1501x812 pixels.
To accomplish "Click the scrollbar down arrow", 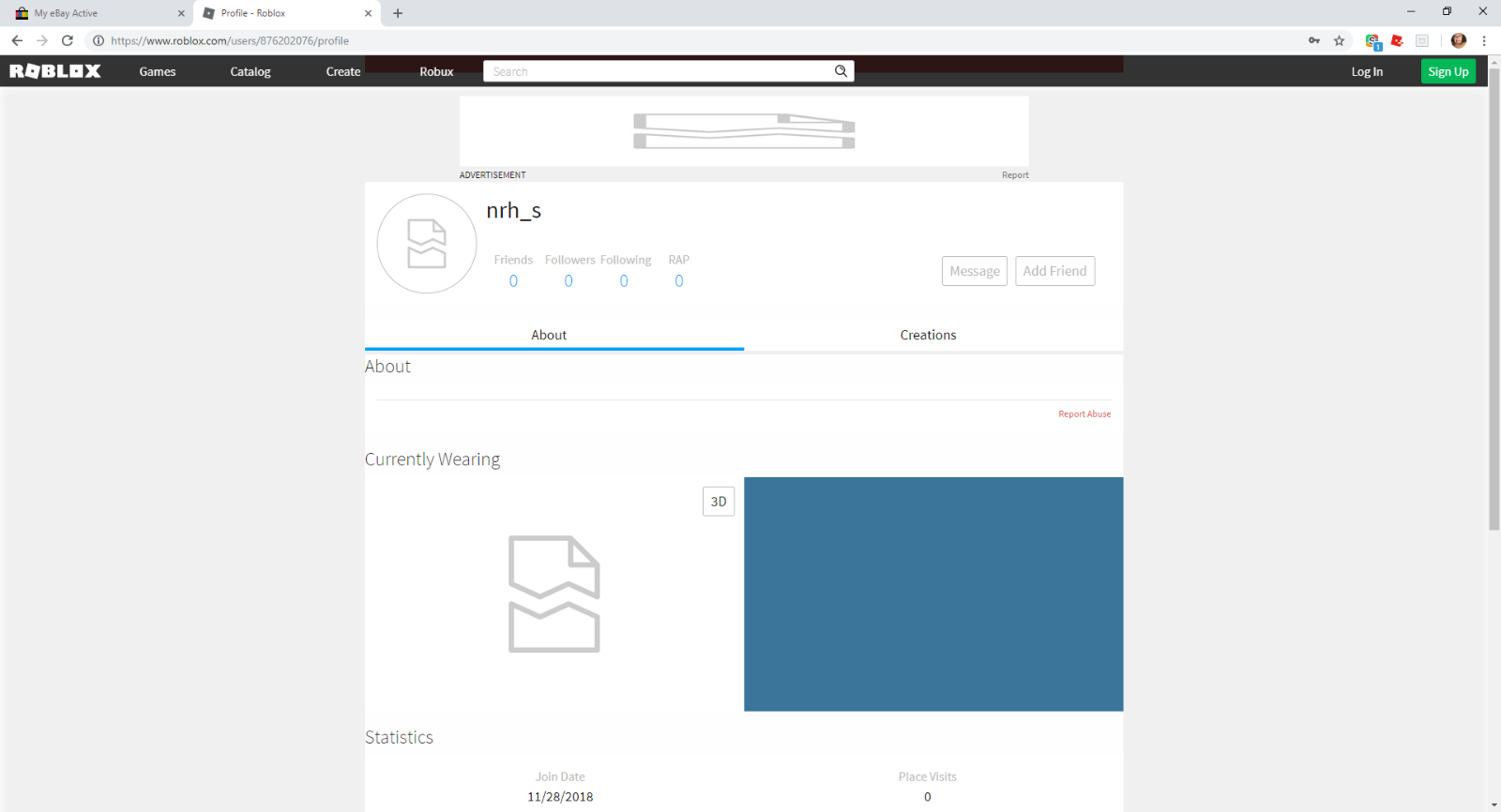I will click(x=1494, y=805).
